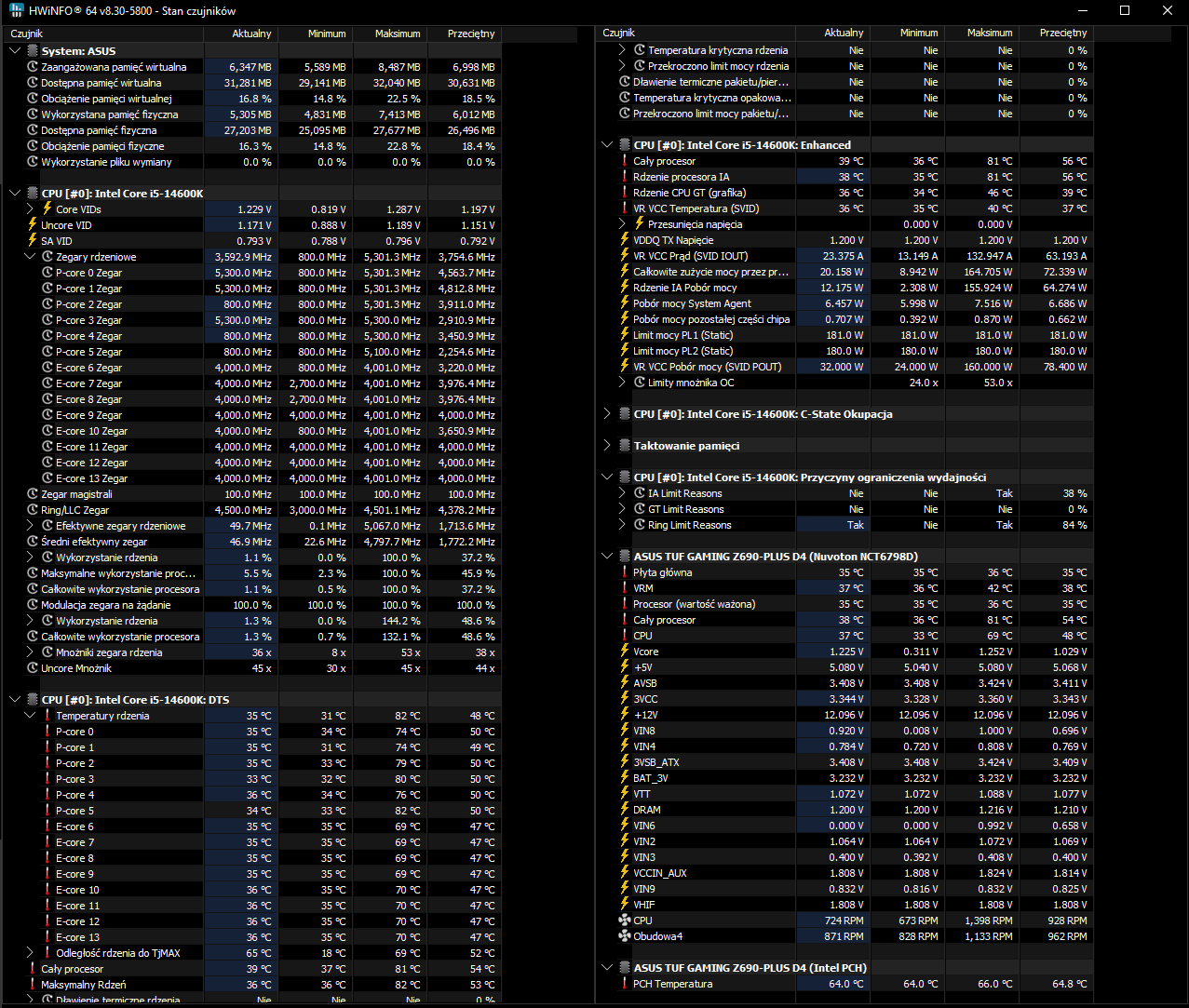Expand the Core VIDs entry
Viewport: 1189px width, 1008px height.
[30, 209]
